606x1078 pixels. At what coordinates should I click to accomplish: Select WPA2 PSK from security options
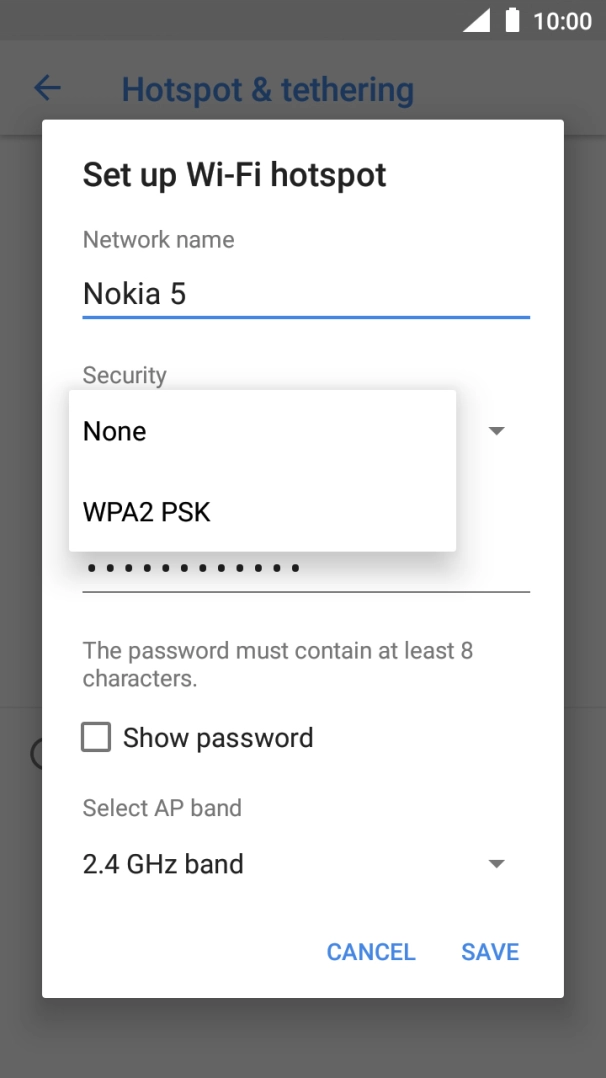click(x=146, y=512)
